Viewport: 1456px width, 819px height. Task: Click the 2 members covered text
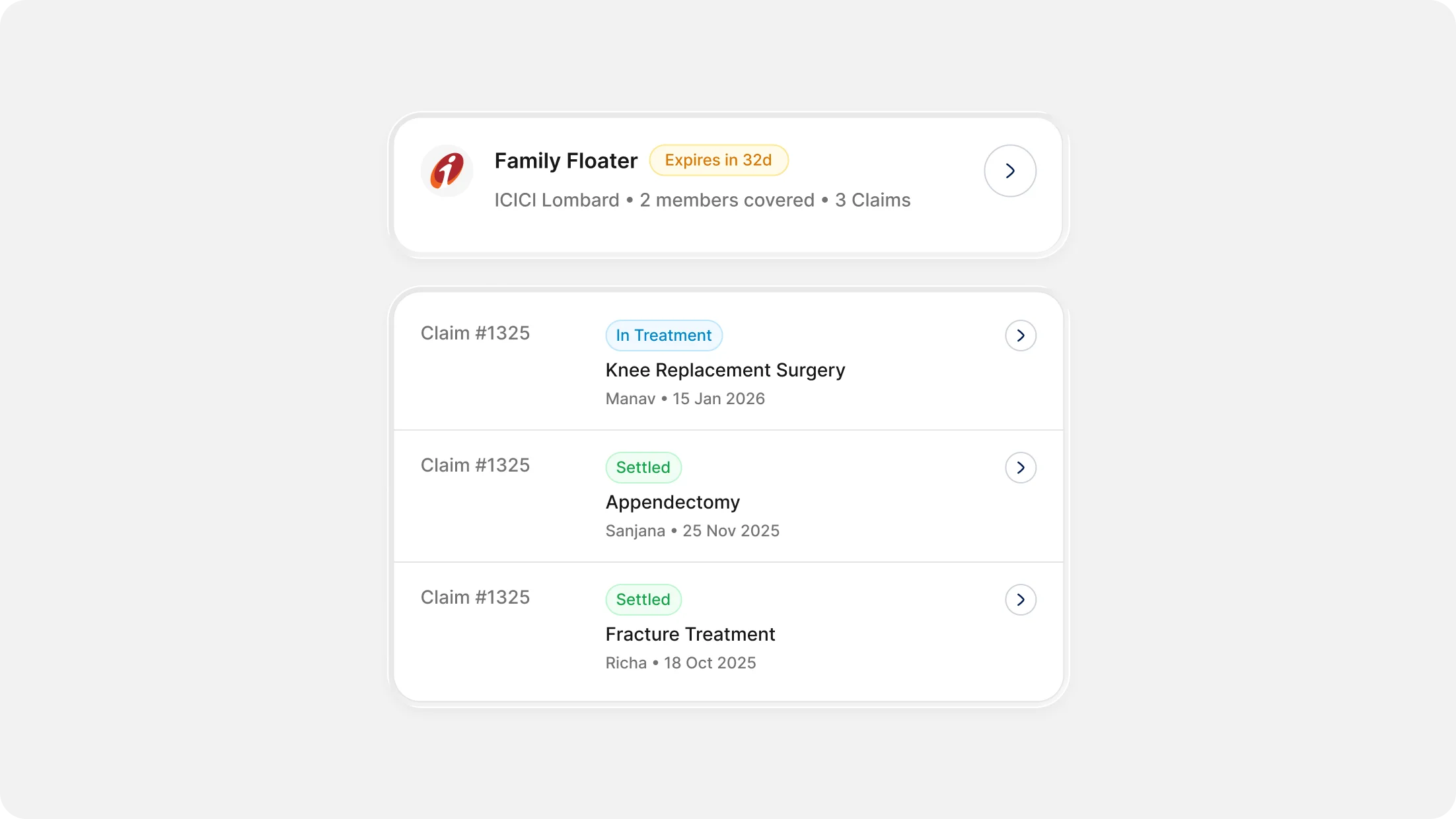(725, 199)
